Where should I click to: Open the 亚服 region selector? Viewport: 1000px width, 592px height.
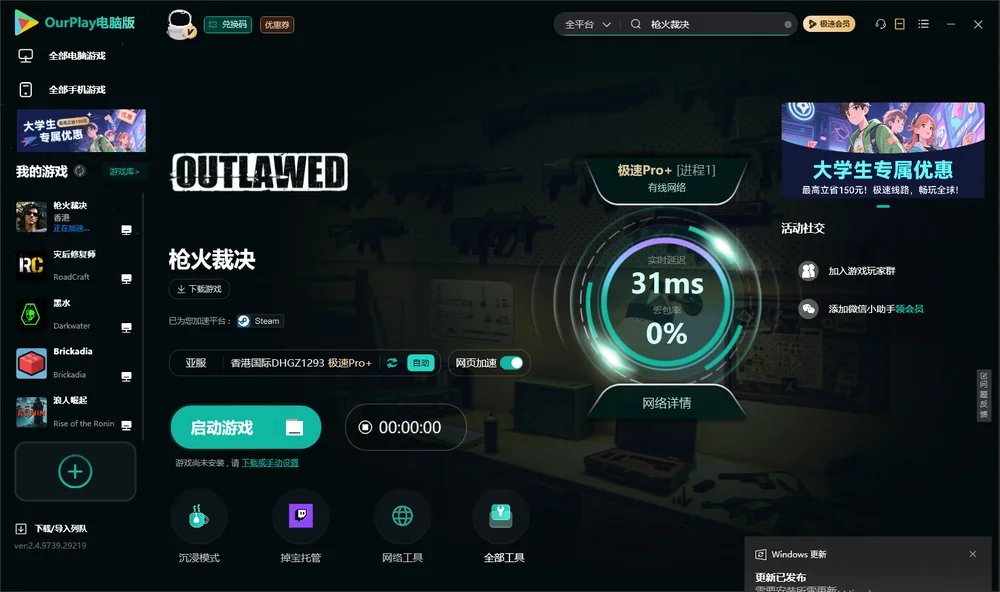196,363
